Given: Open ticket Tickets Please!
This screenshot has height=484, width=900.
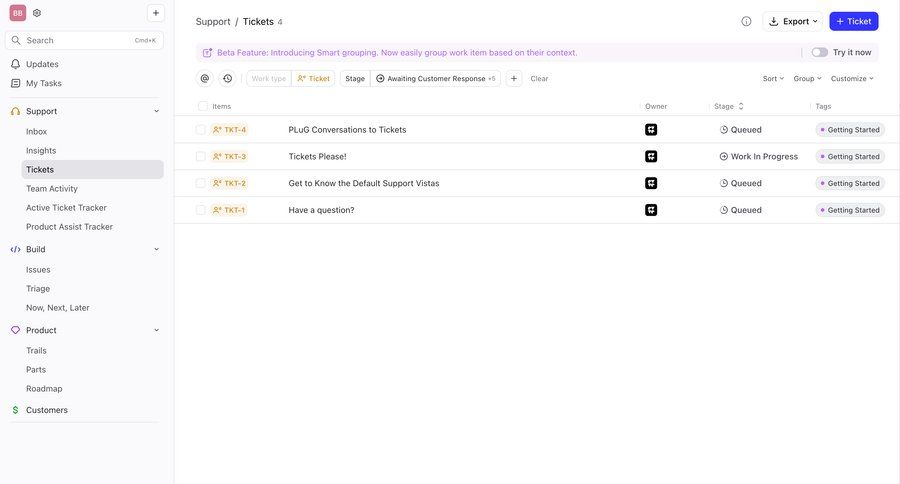Looking at the screenshot, I should pos(317,156).
